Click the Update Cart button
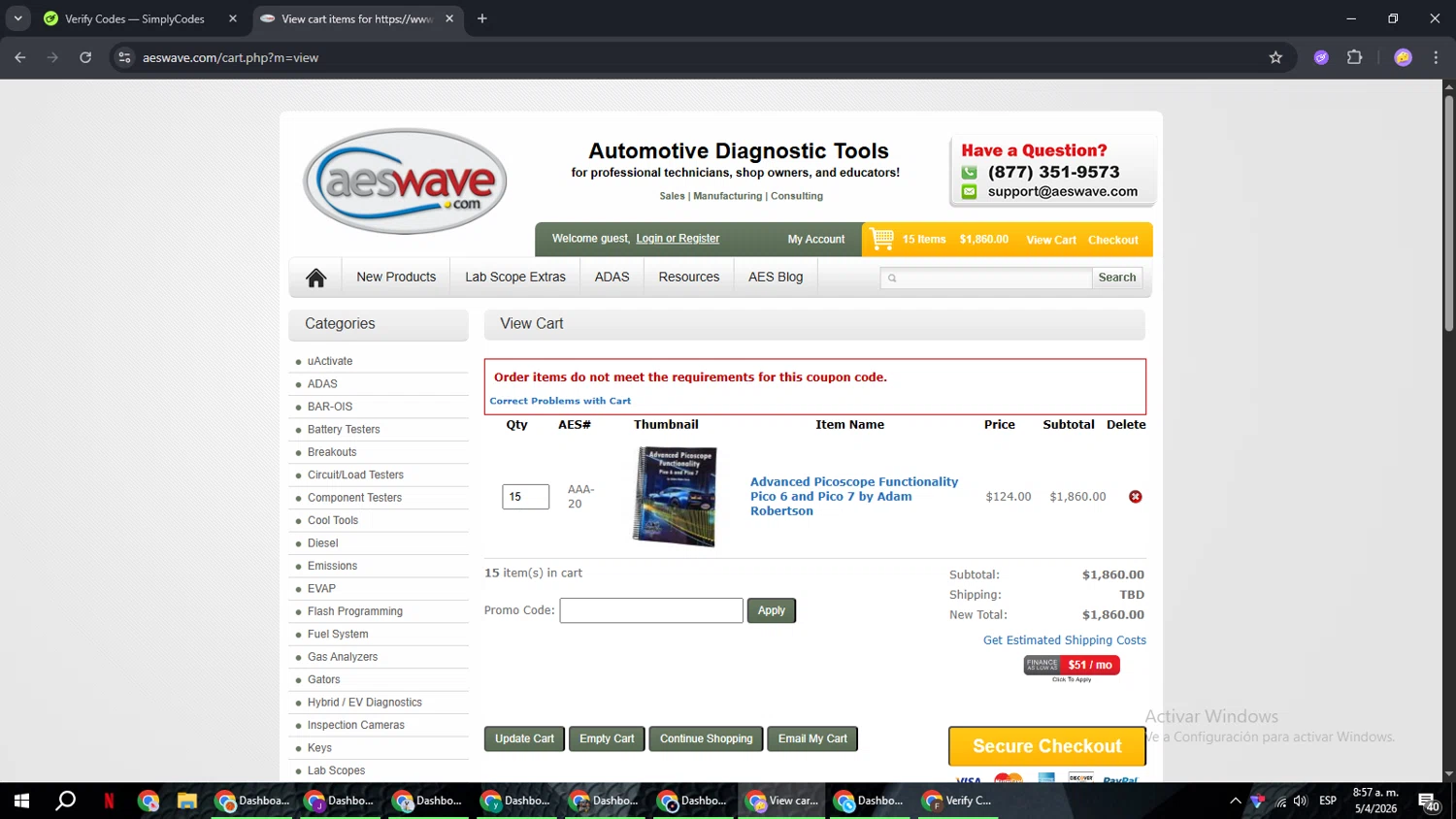Image resolution: width=1456 pixels, height=819 pixels. click(524, 738)
